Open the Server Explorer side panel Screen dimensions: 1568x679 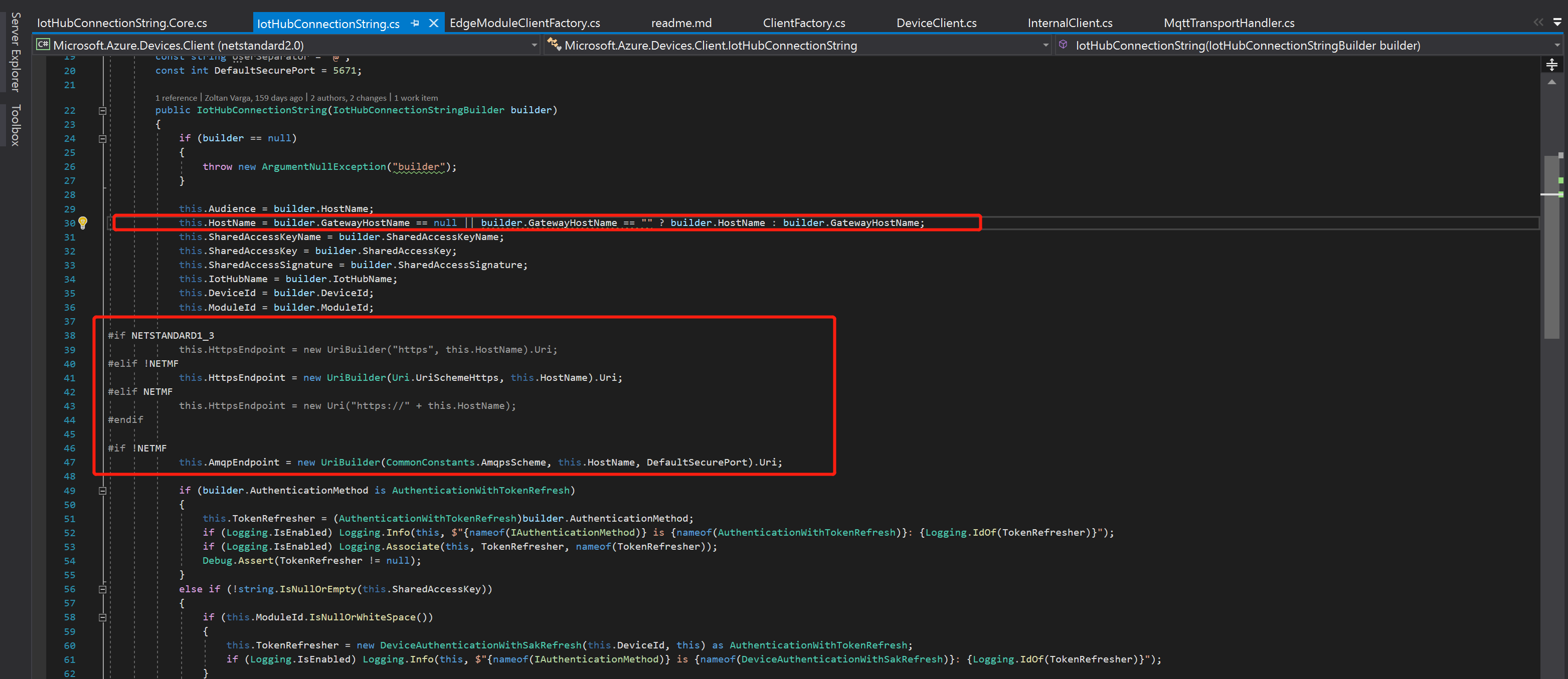click(15, 52)
